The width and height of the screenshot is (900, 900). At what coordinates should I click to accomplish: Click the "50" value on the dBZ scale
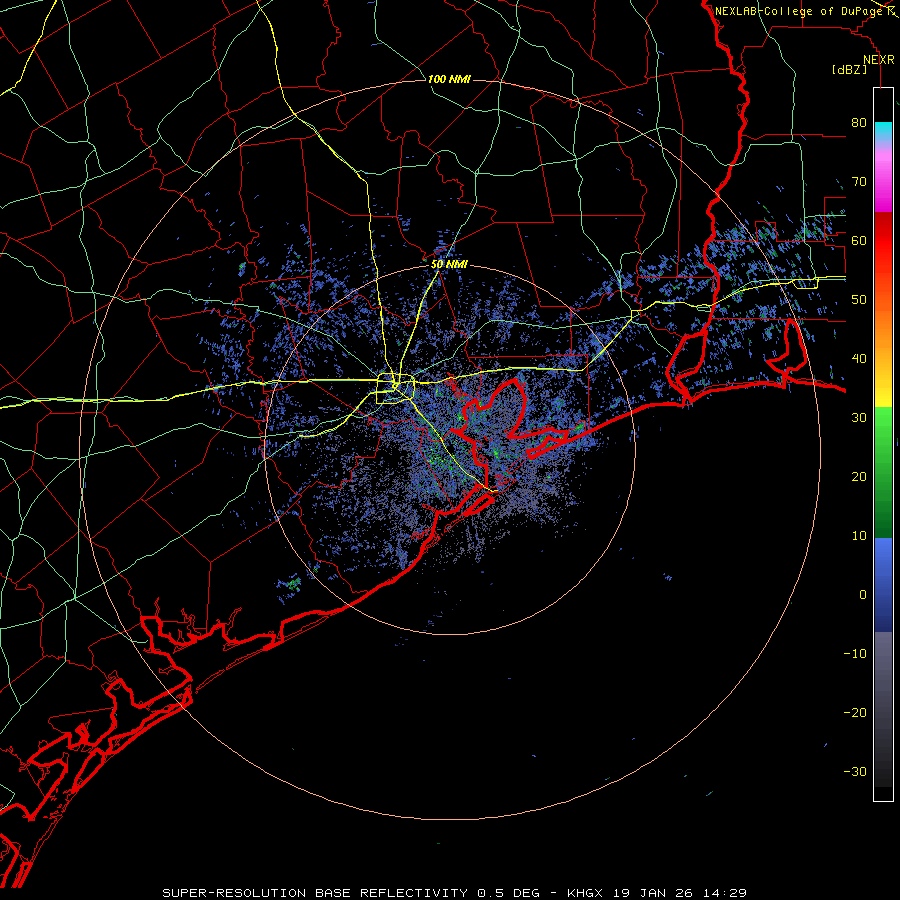point(859,300)
